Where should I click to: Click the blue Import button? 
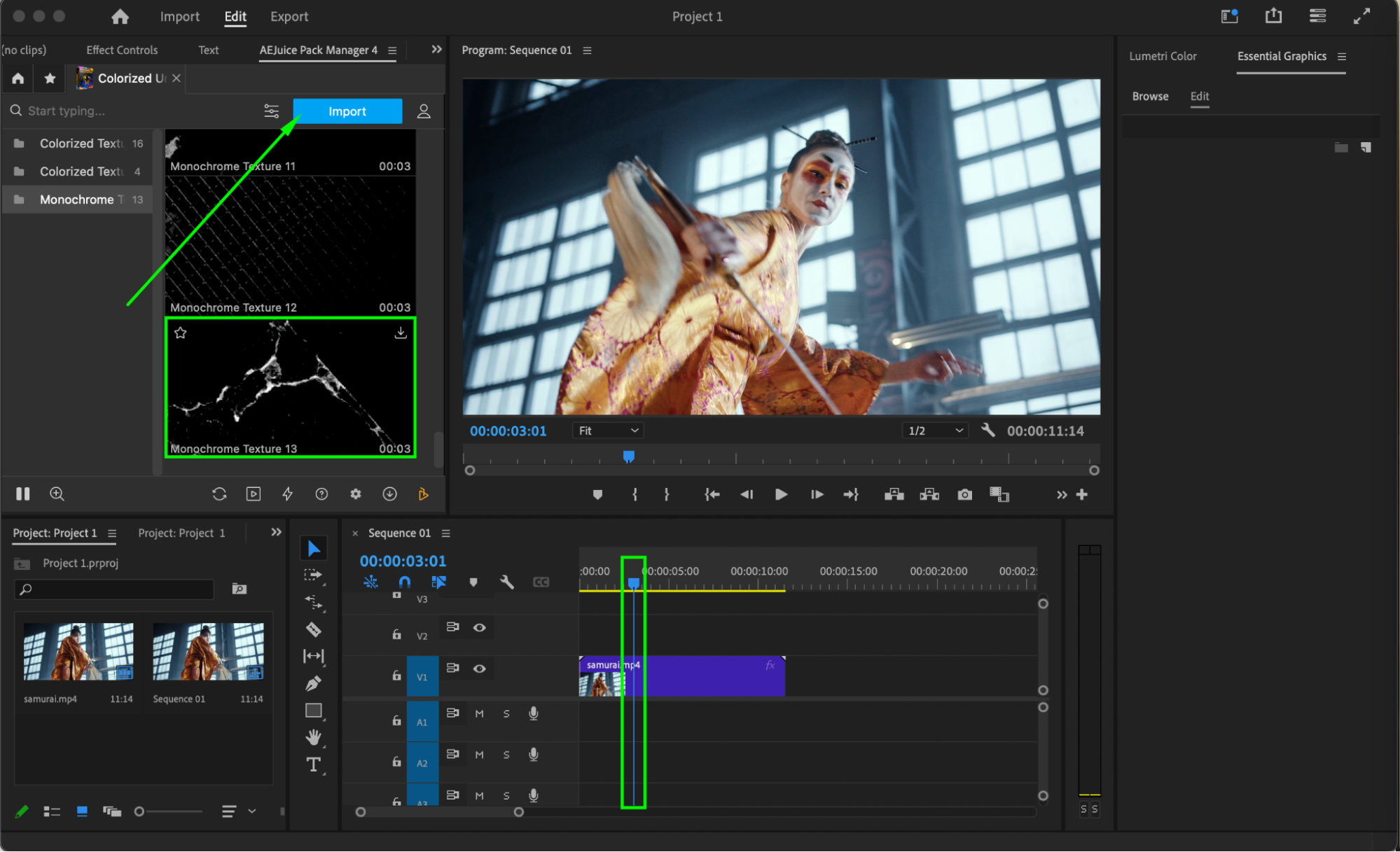[347, 111]
